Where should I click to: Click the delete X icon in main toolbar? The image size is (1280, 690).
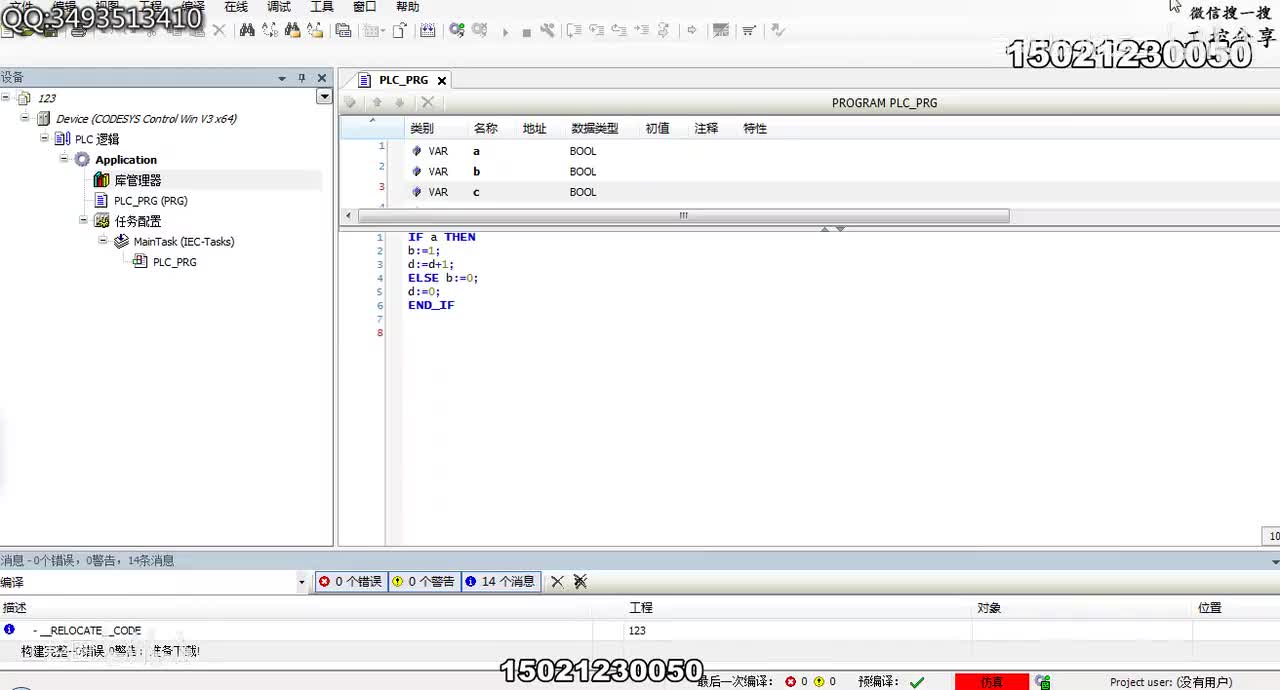[x=219, y=30]
